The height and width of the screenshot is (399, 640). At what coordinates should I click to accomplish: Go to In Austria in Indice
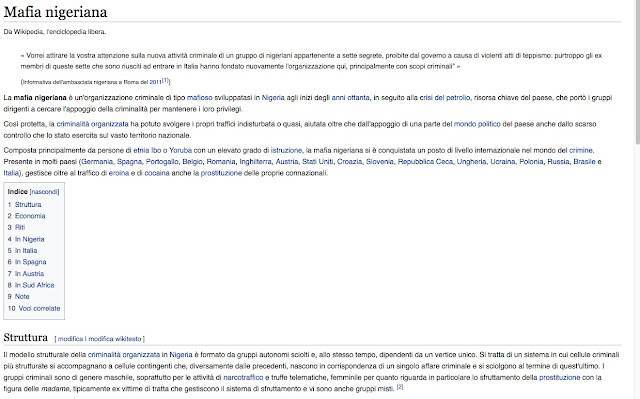click(x=29, y=274)
